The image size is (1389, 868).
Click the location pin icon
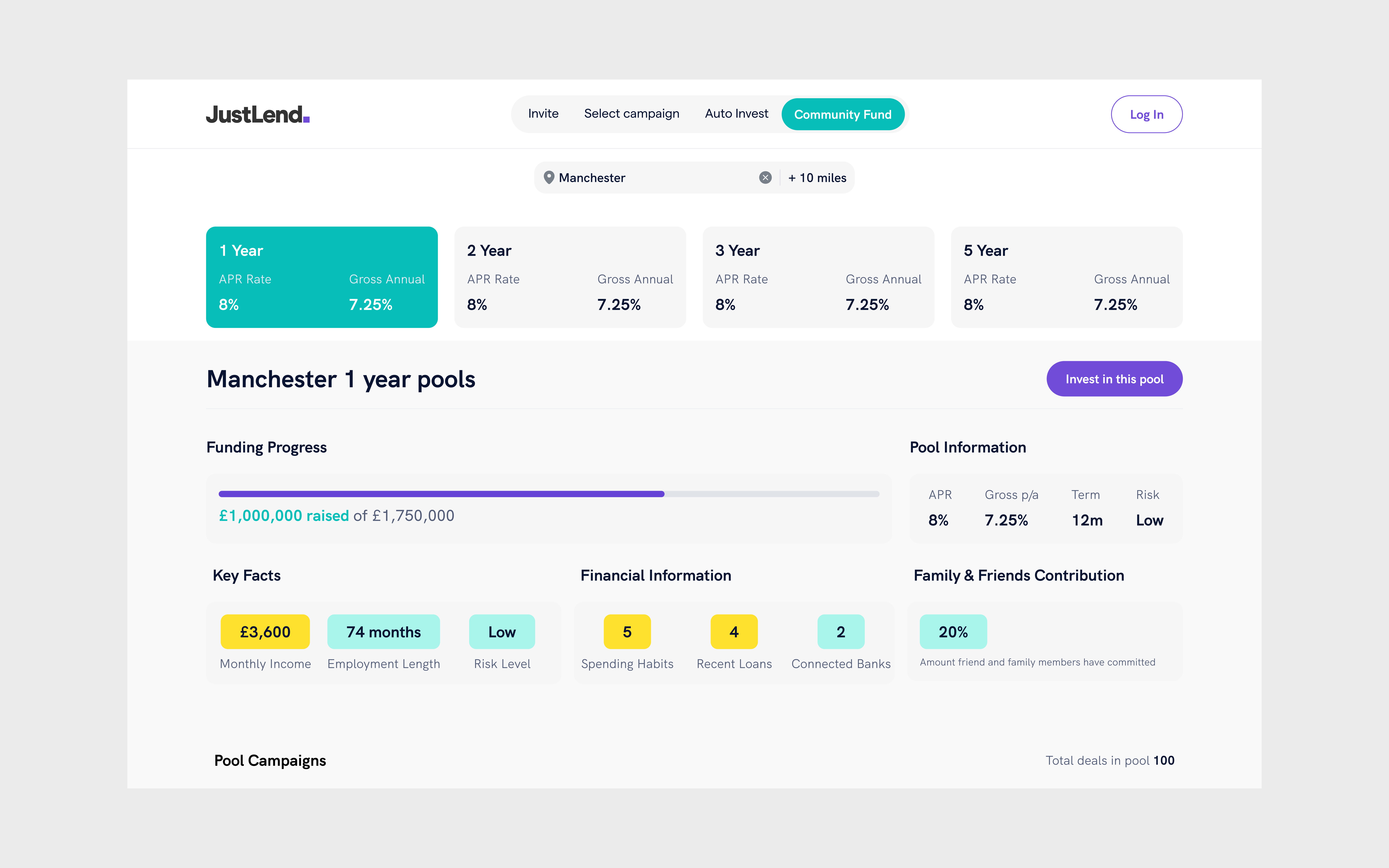point(549,177)
